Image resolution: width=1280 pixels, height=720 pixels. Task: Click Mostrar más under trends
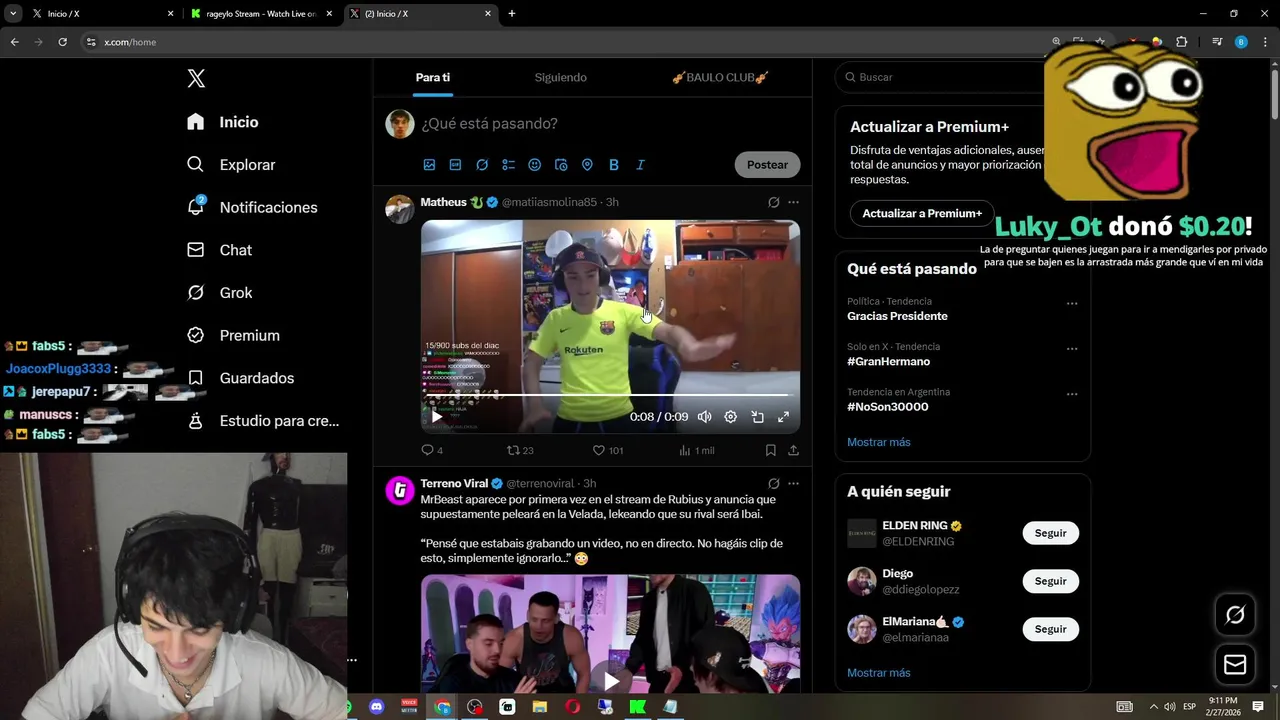pos(879,442)
